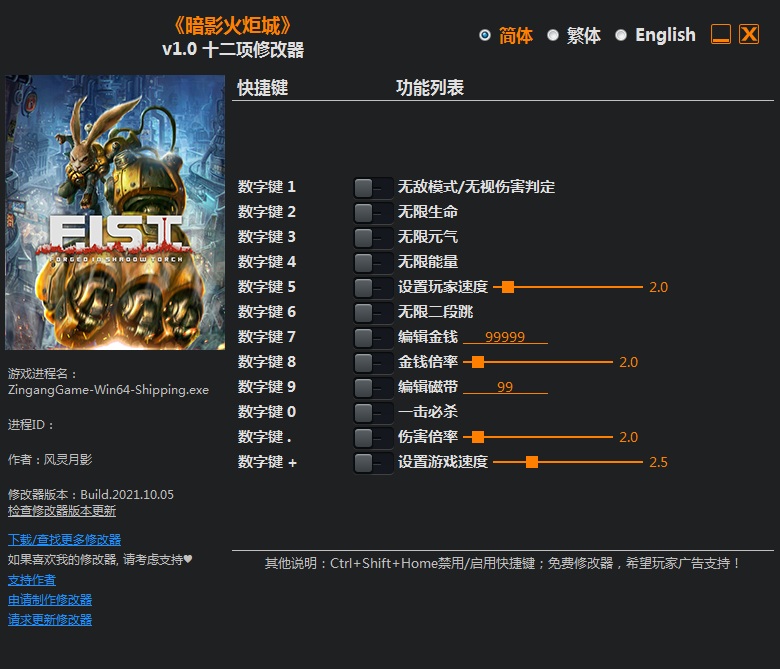Viewport: 780px width, 669px height.
Task: Click the 支持作者 link
Action: point(32,580)
